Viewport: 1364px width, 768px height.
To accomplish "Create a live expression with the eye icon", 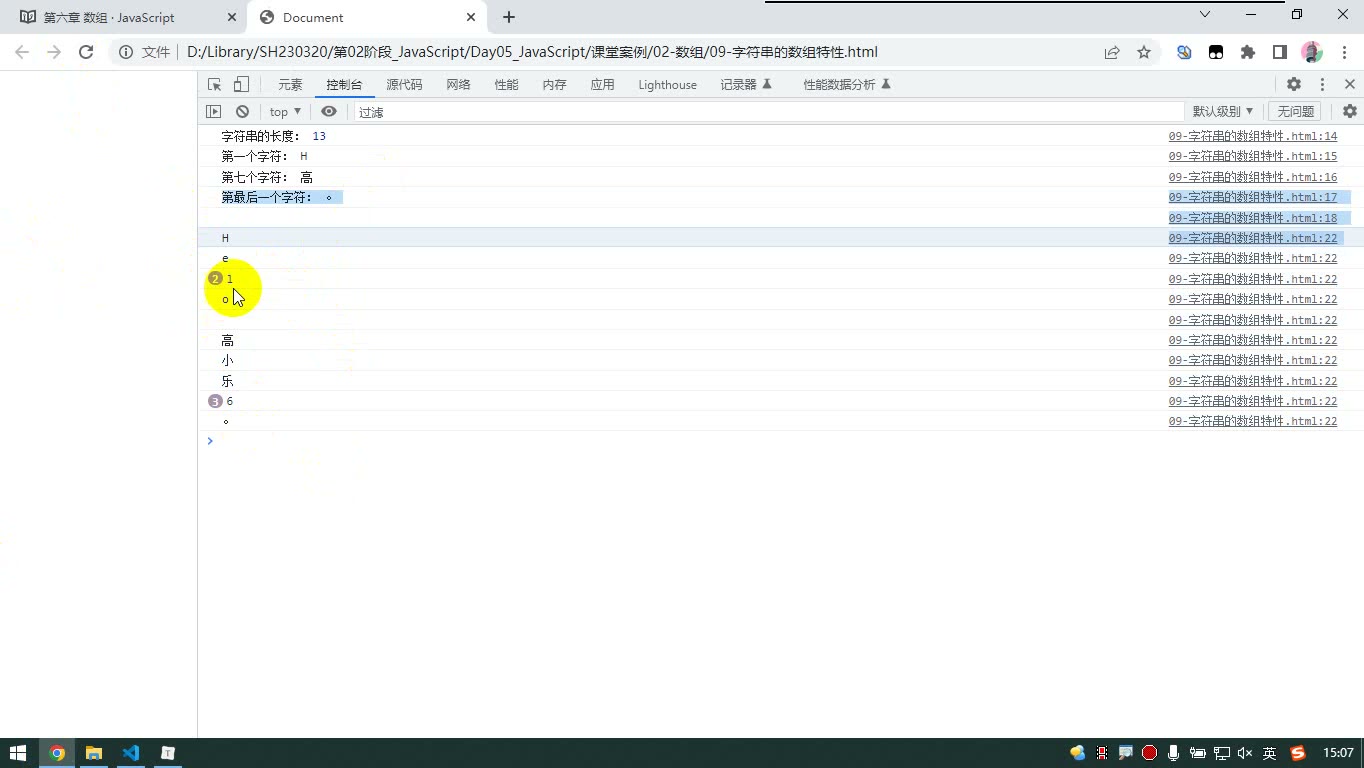I will pyautogui.click(x=329, y=112).
